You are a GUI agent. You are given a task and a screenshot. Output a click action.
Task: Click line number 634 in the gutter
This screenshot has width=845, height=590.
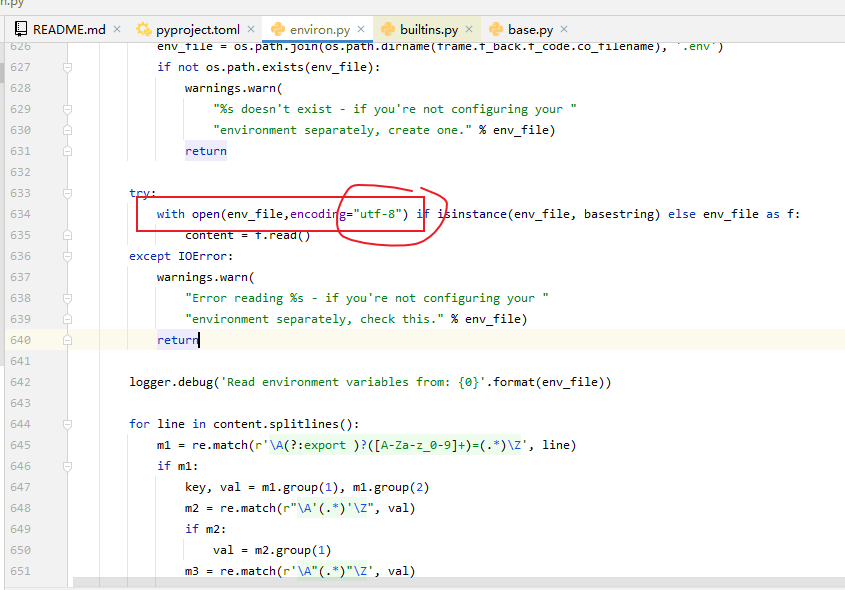tap(20, 214)
